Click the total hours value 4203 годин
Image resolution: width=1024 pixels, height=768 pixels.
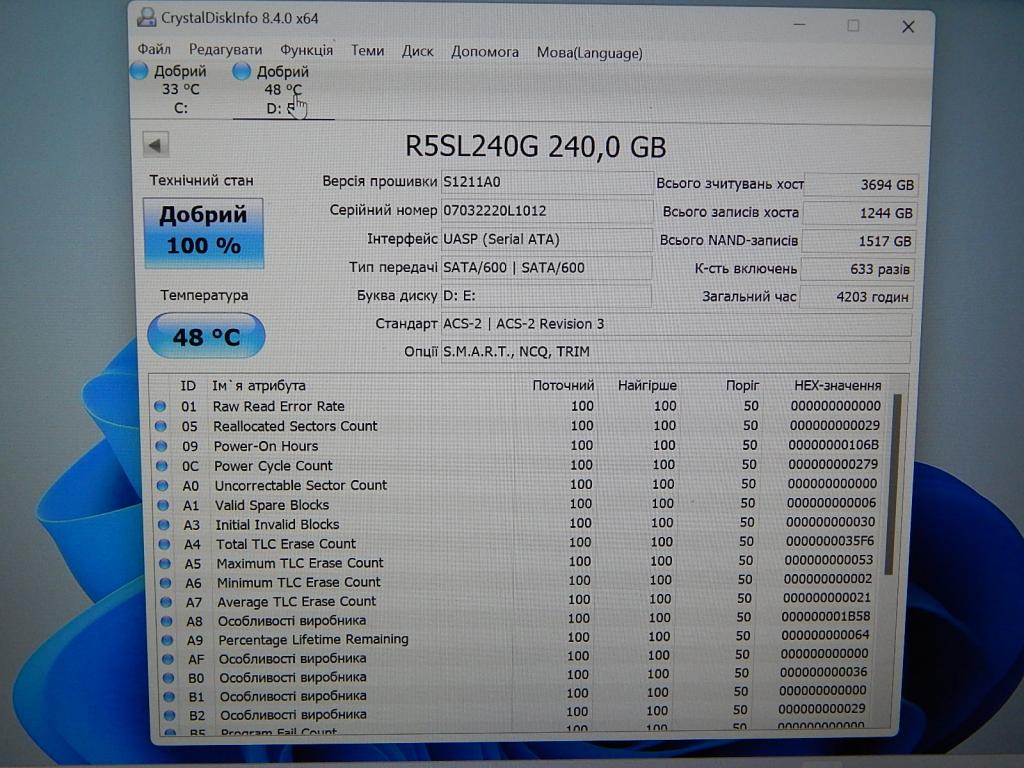click(x=856, y=297)
